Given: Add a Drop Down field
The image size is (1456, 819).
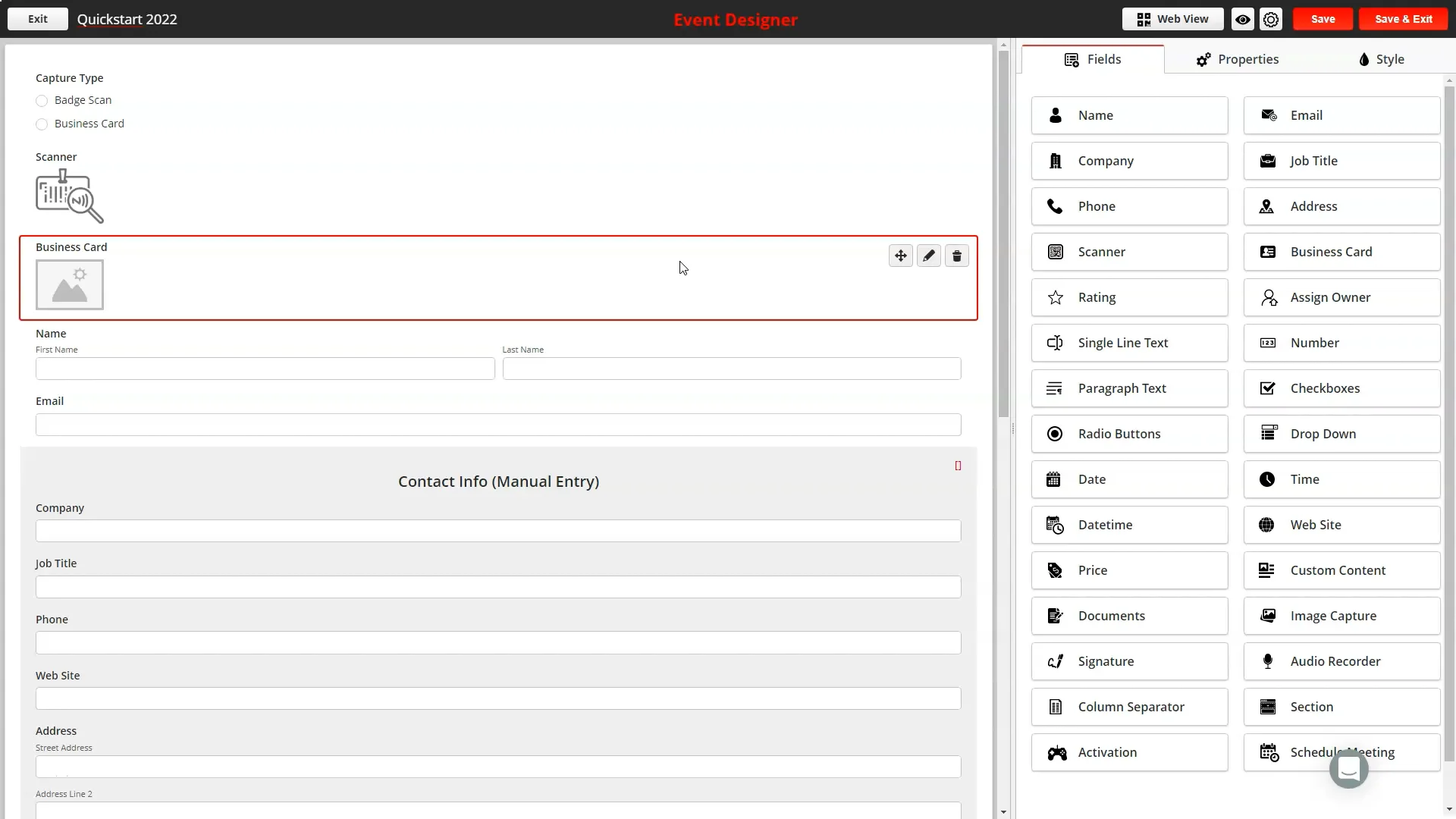Looking at the screenshot, I should pos(1341,434).
